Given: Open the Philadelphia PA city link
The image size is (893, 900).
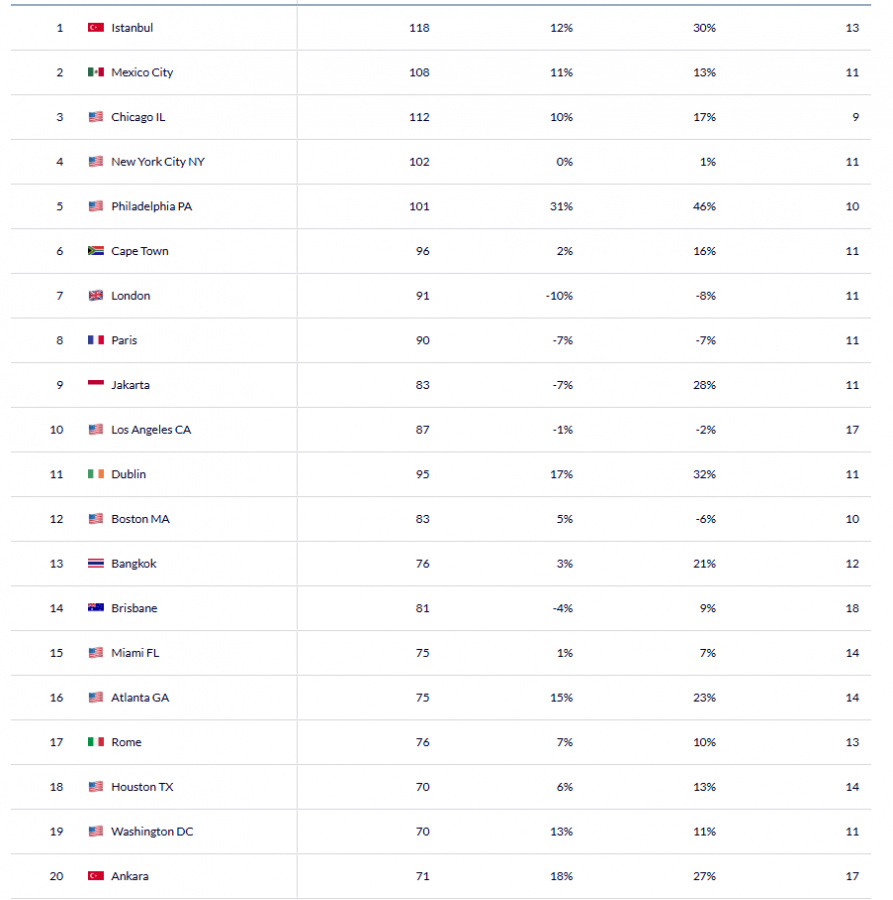Looking at the screenshot, I should tap(151, 207).
